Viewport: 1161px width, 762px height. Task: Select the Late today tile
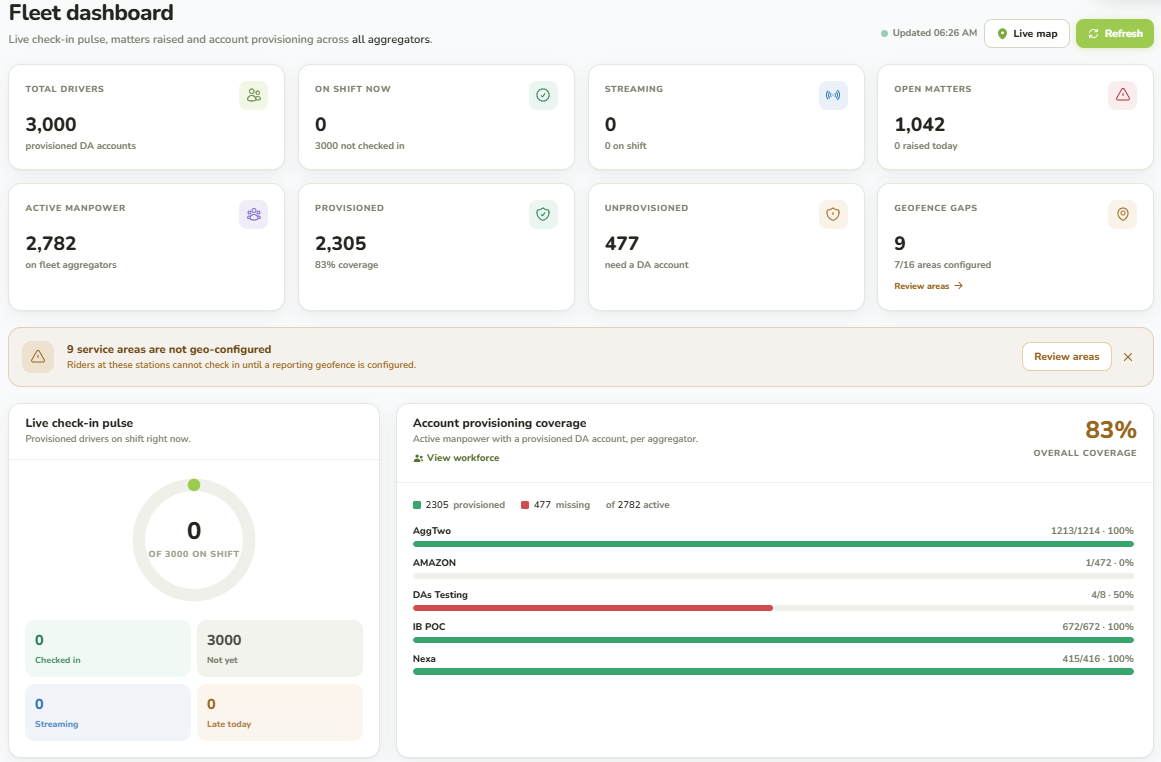pyautogui.click(x=280, y=712)
